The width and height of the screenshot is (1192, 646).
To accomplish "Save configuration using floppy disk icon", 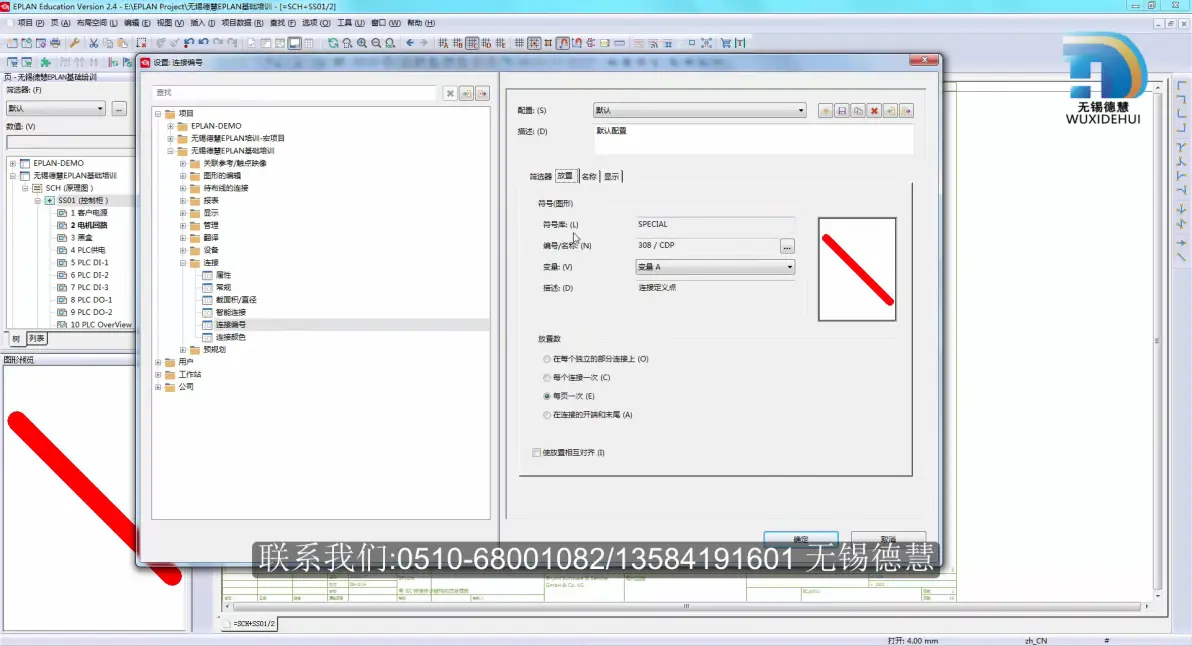I will pos(842,111).
